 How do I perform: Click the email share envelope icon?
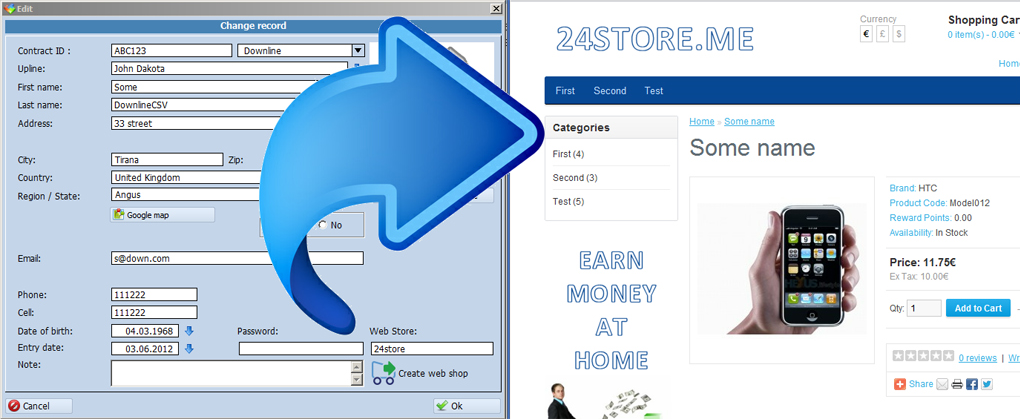click(x=942, y=384)
